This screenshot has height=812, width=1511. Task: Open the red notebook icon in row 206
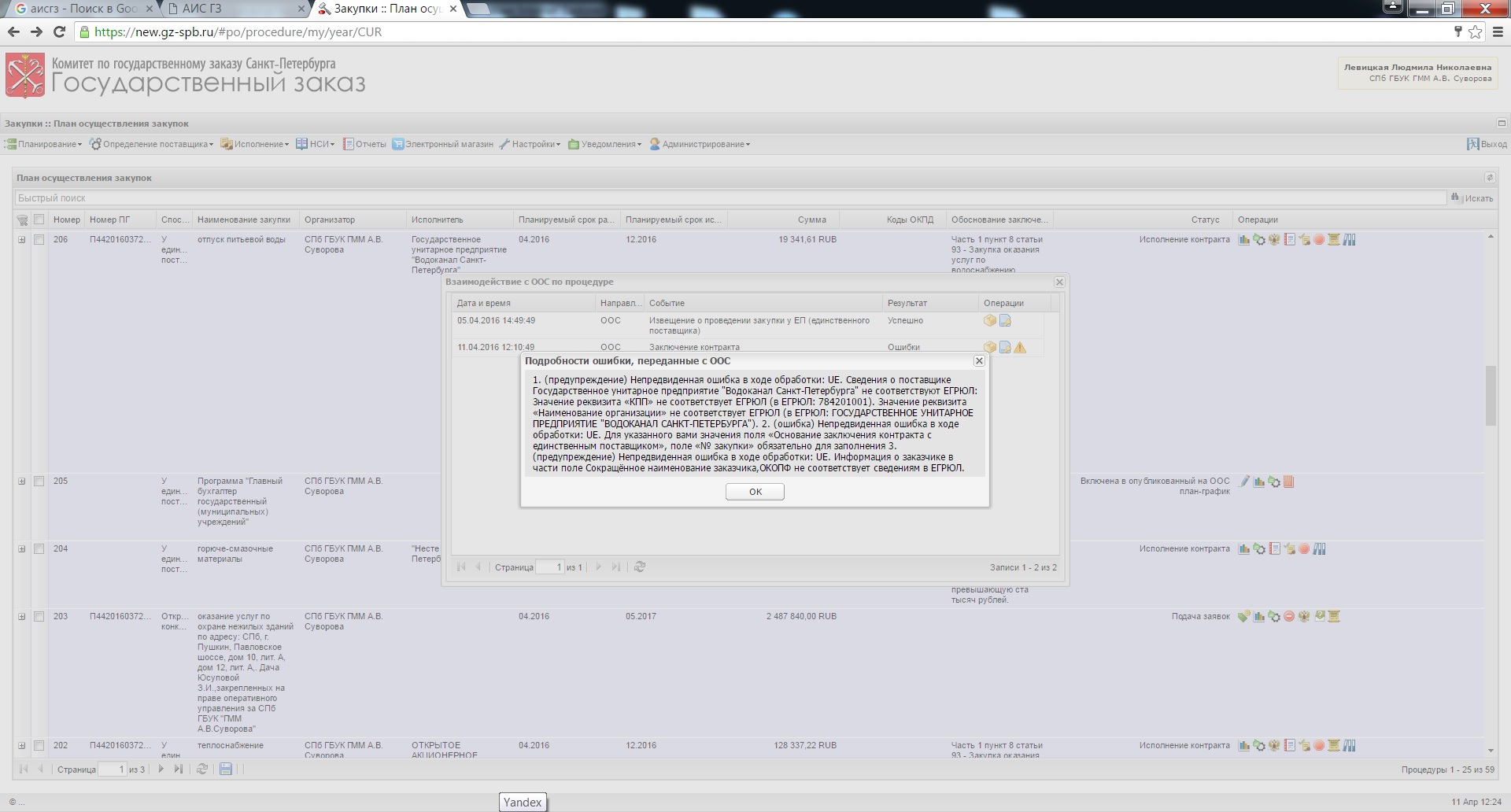coord(1289,240)
